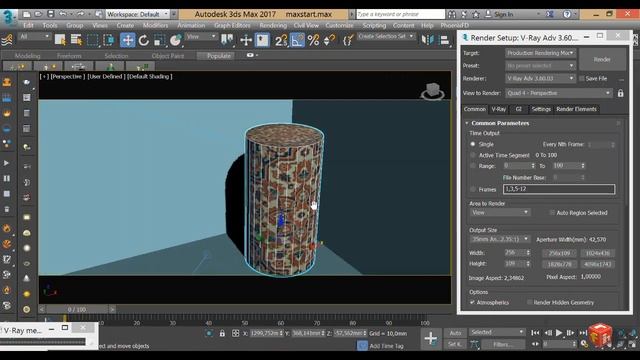Open the Render Elements tab
Viewport: 640px width, 360px height.
click(x=576, y=109)
